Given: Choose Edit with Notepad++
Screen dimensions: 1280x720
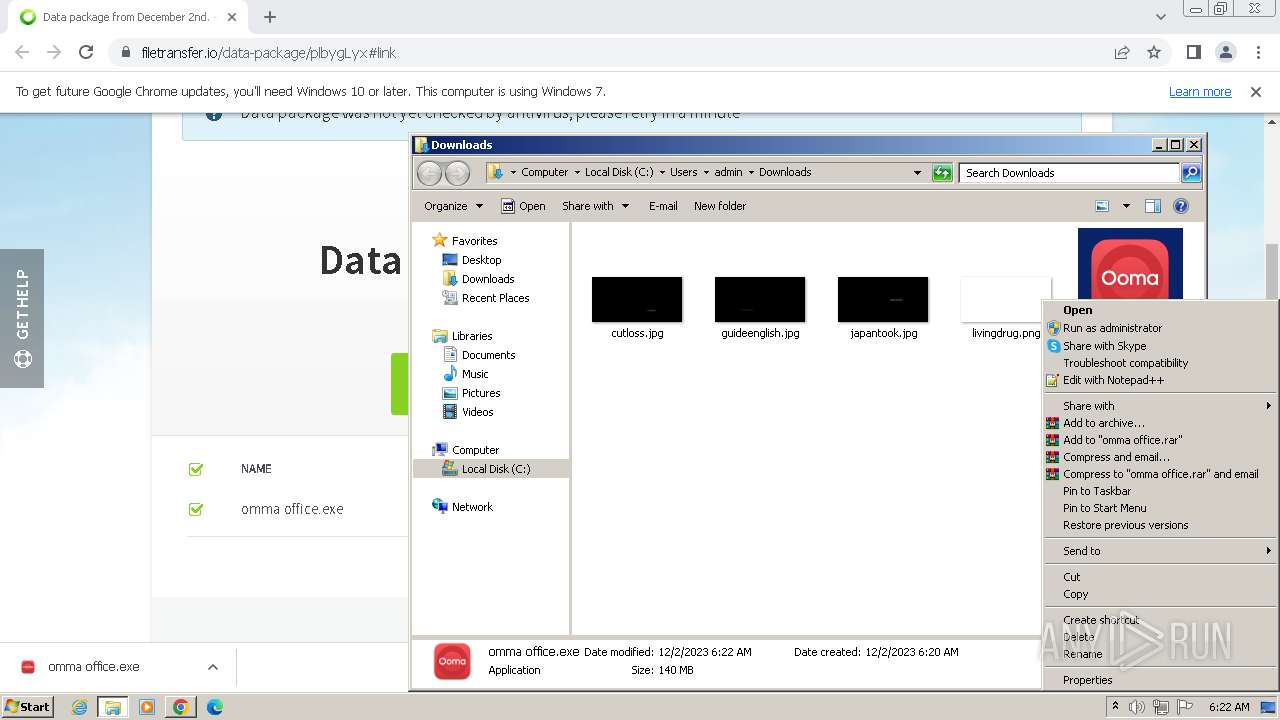Looking at the screenshot, I should [1160, 380].
